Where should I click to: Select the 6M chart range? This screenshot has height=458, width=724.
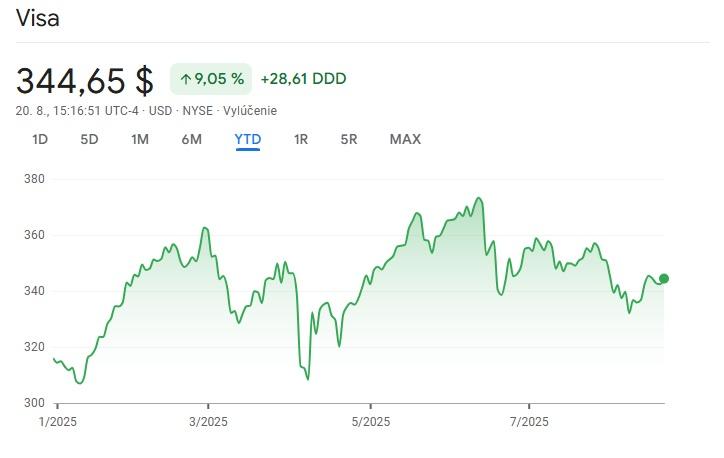192,140
